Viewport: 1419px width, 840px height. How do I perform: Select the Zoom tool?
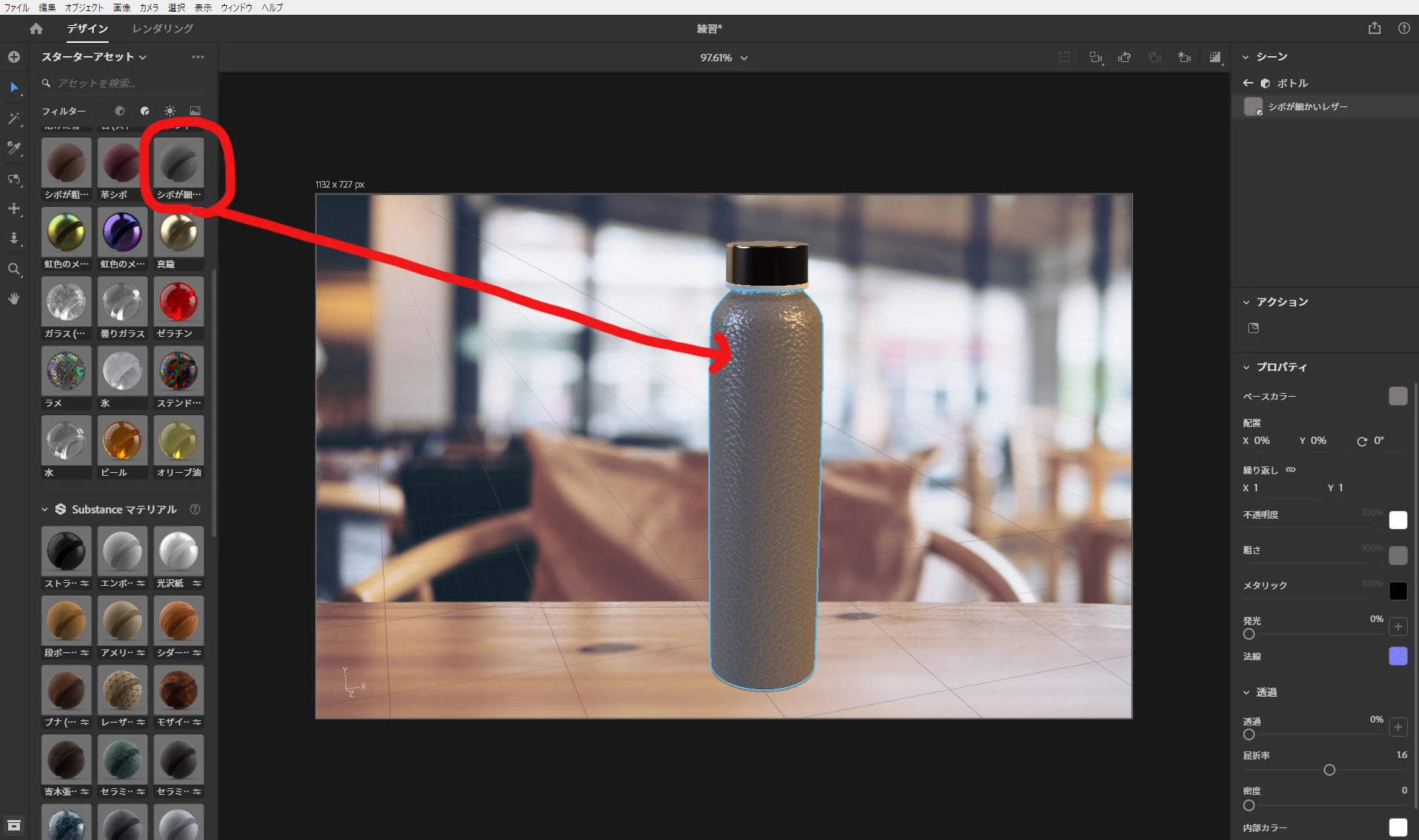[14, 269]
